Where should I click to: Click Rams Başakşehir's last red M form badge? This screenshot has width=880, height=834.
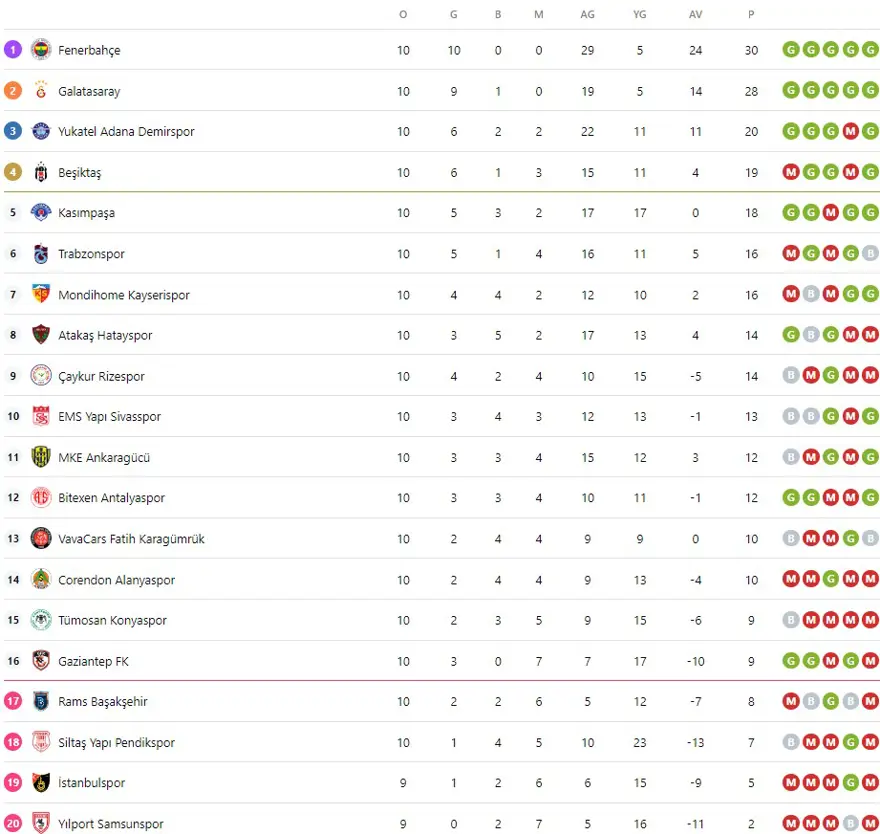point(870,702)
